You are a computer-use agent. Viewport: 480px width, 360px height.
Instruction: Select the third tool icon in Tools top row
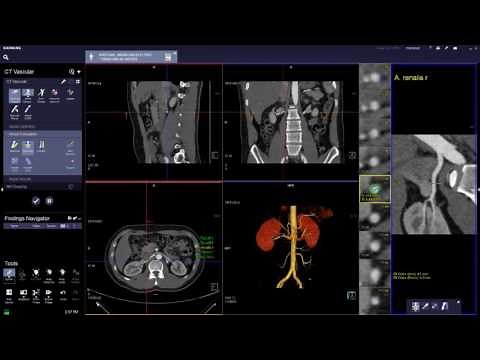36,275
